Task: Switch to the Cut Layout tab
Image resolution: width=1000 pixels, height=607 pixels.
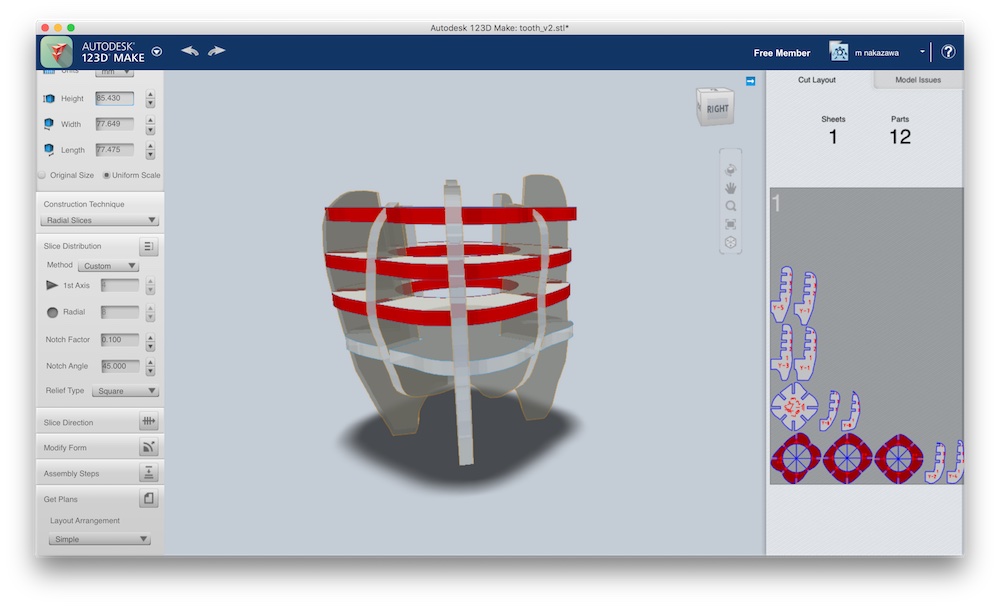Action: pos(816,80)
